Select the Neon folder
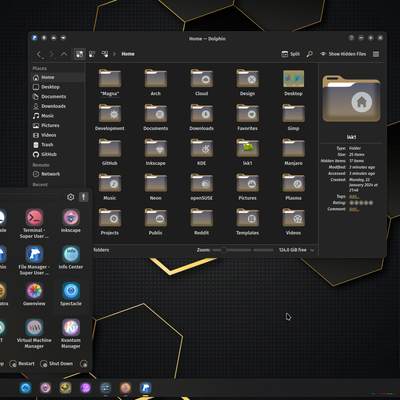The width and height of the screenshot is (400, 400). tap(156, 187)
